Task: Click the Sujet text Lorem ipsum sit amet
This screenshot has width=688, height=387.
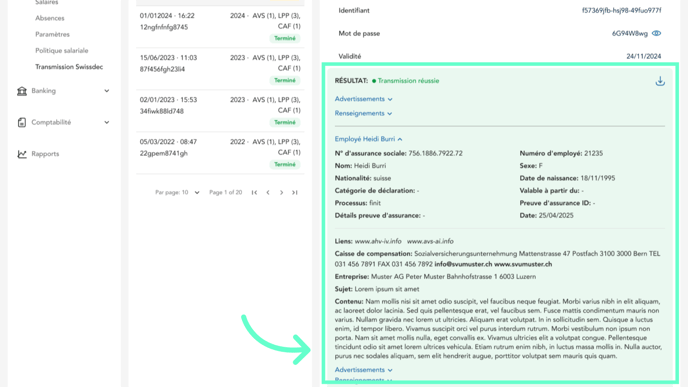Action: 387,289
